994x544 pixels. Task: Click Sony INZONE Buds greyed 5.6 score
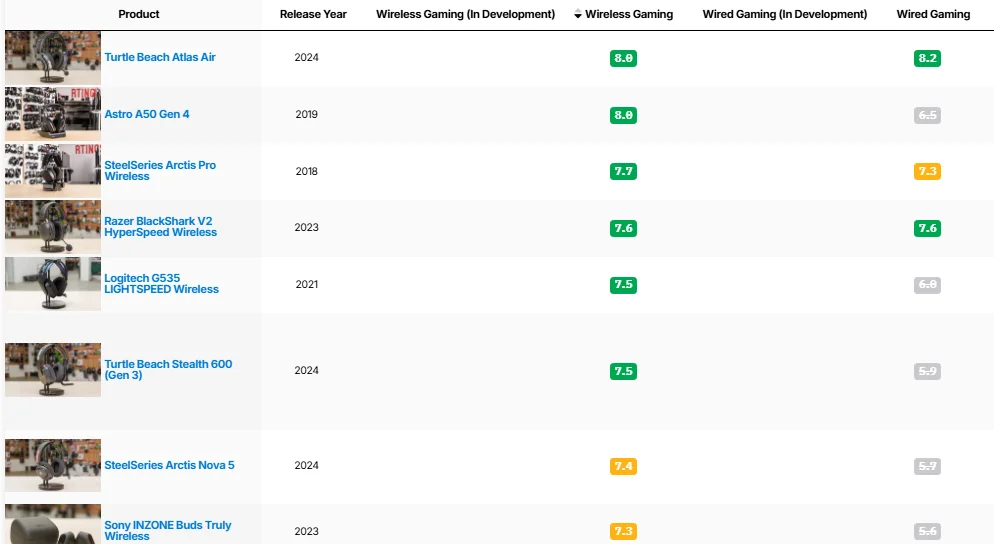click(x=927, y=531)
